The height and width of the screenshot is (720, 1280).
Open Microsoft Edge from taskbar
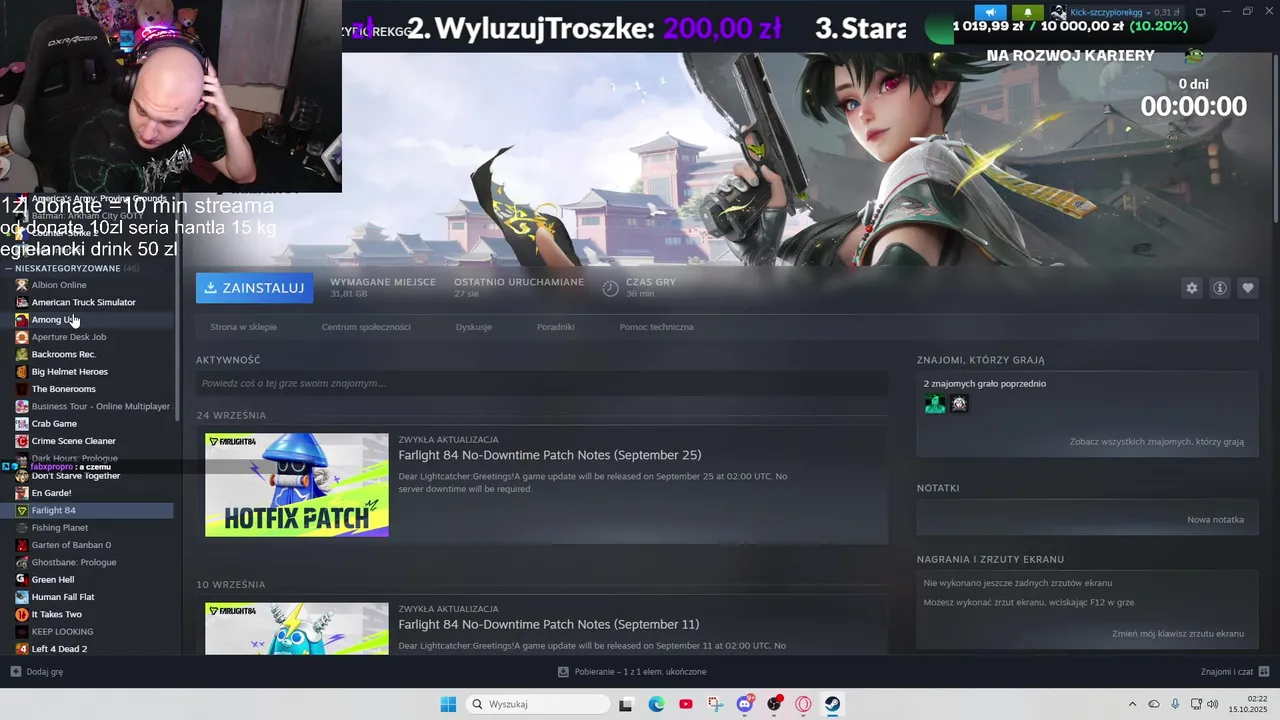tap(656, 704)
